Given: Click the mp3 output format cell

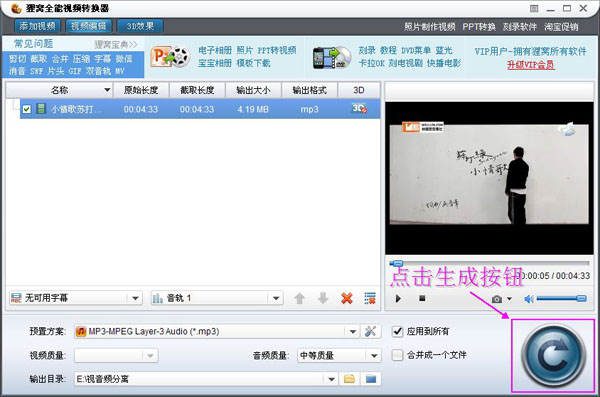Looking at the screenshot, I should click(310, 109).
